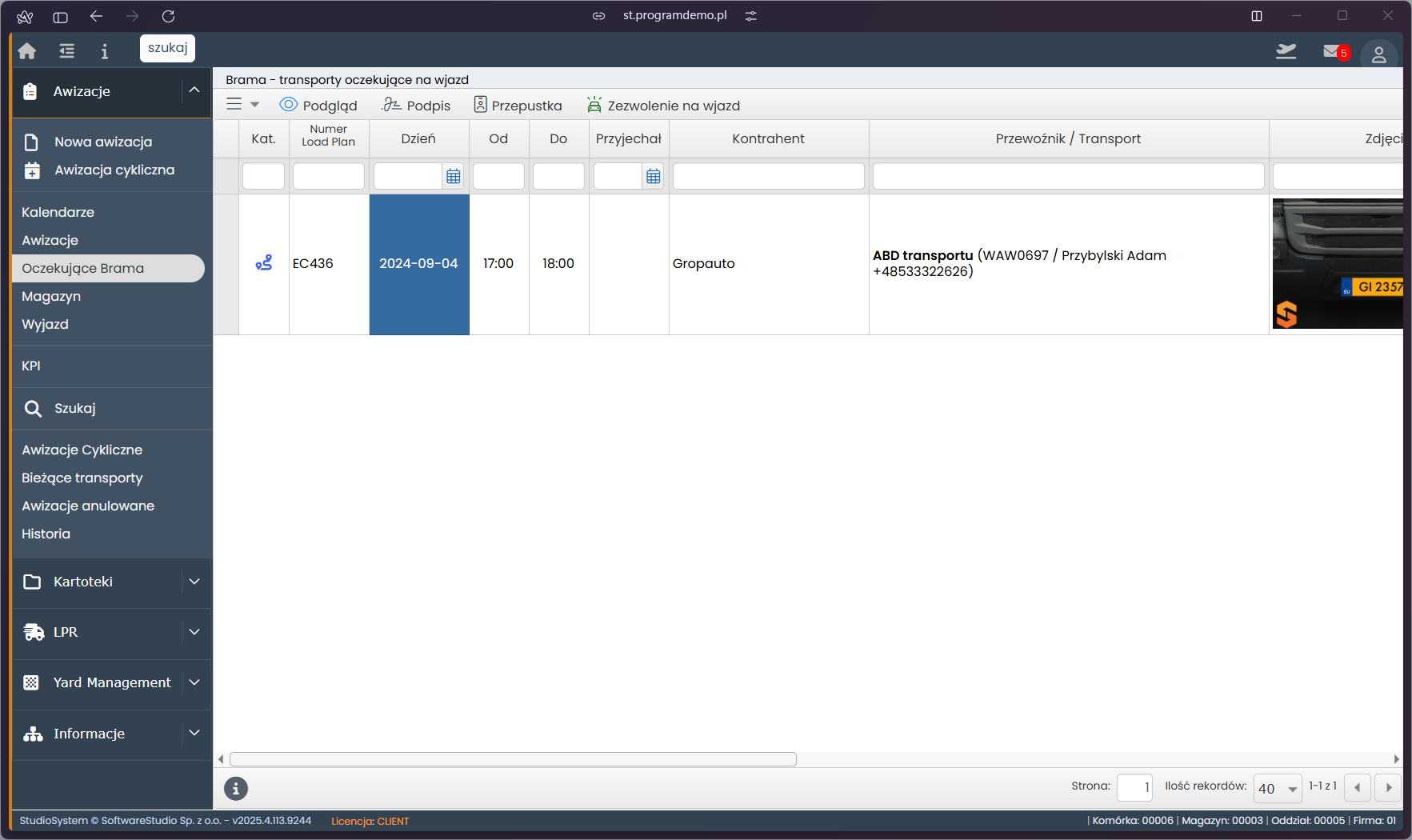1412x840 pixels.
Task: Click the round info icon in footer
Action: point(236,789)
